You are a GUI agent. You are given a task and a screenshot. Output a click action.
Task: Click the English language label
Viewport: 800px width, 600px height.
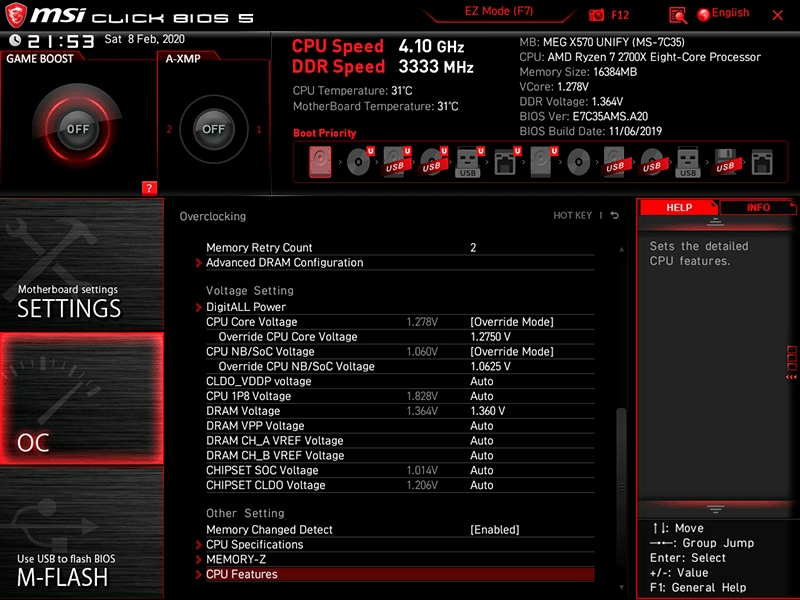[x=730, y=13]
